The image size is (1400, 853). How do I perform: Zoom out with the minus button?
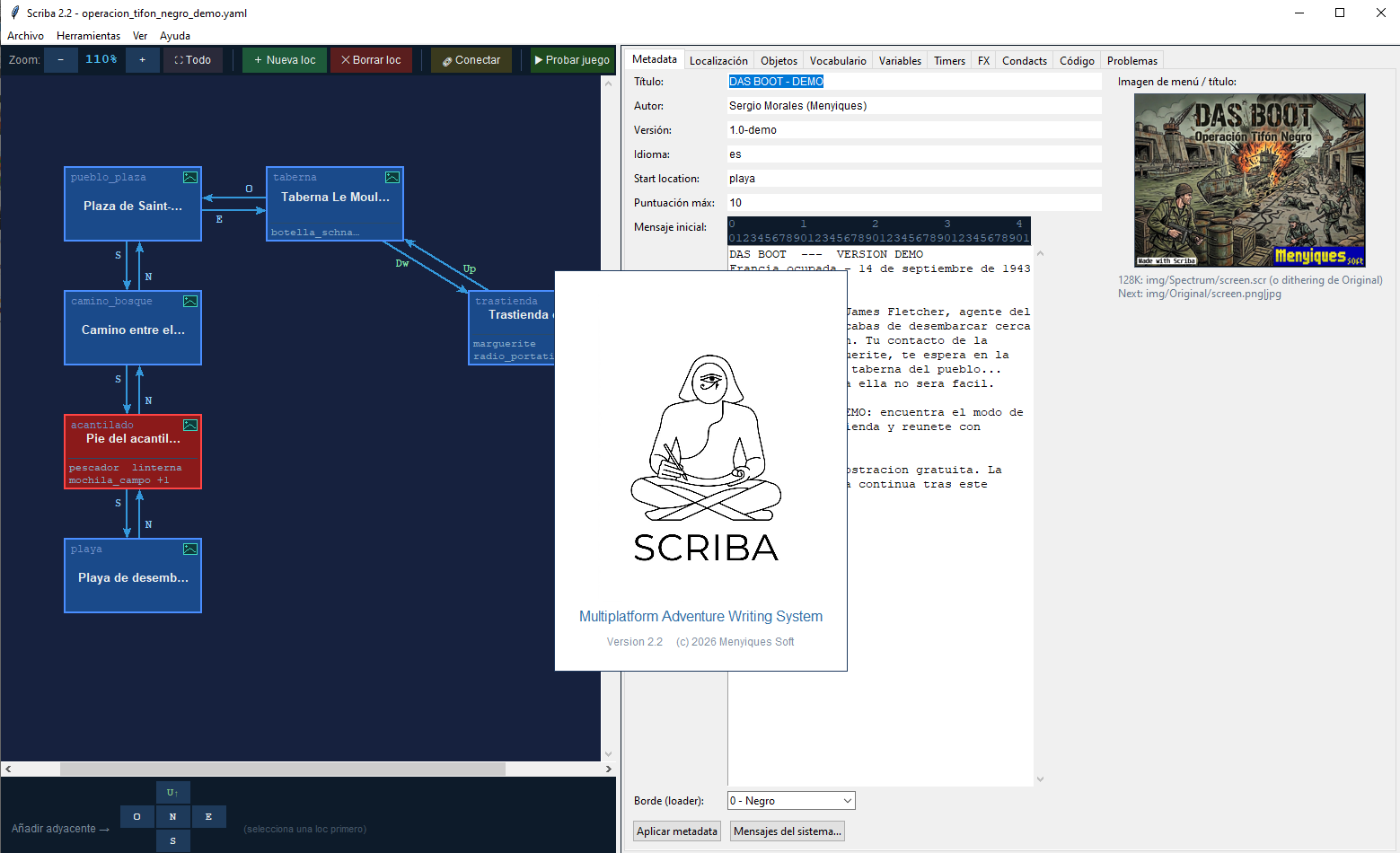click(x=60, y=60)
